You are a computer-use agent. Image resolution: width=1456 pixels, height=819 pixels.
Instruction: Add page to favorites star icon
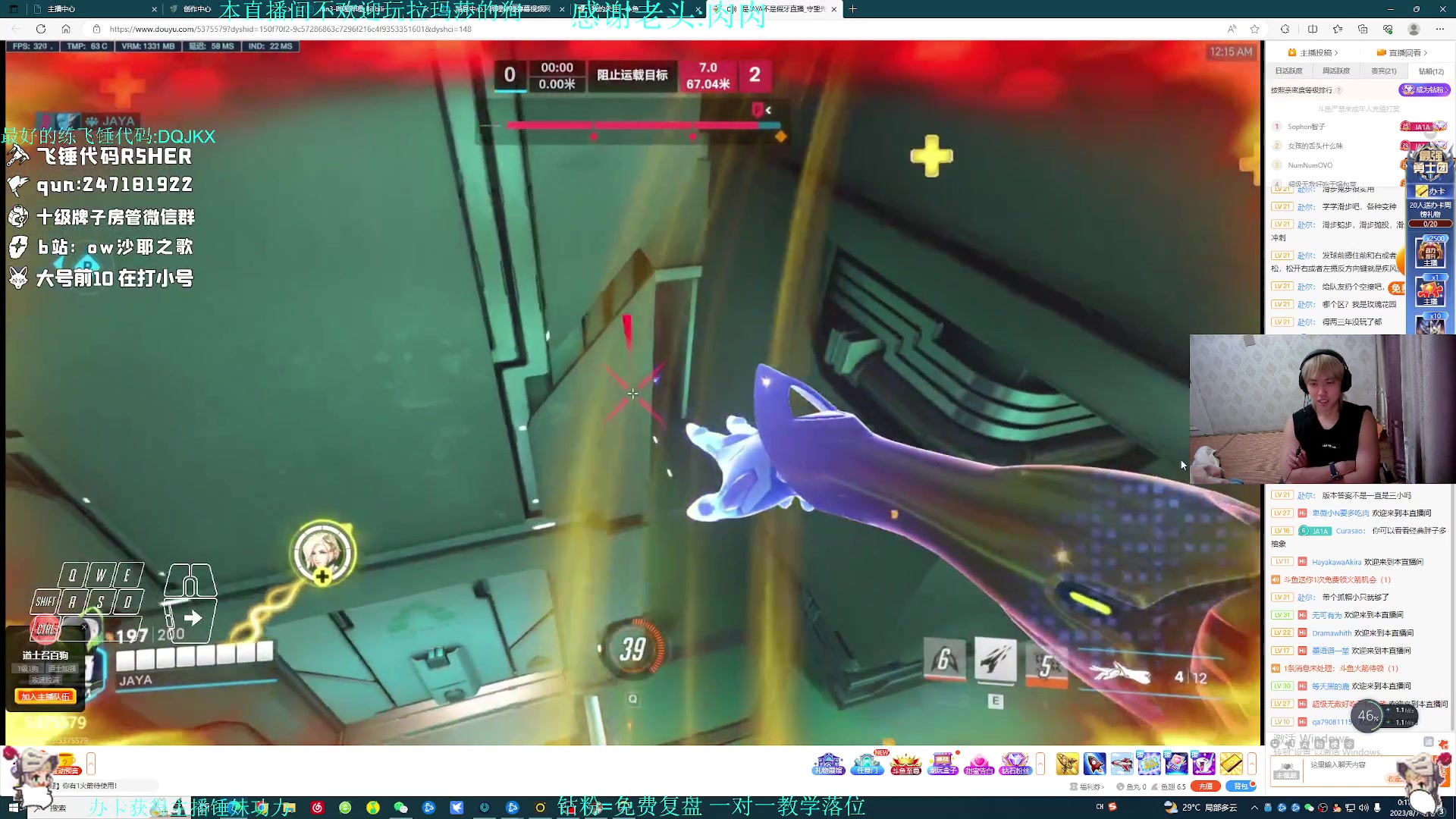[1255, 29]
